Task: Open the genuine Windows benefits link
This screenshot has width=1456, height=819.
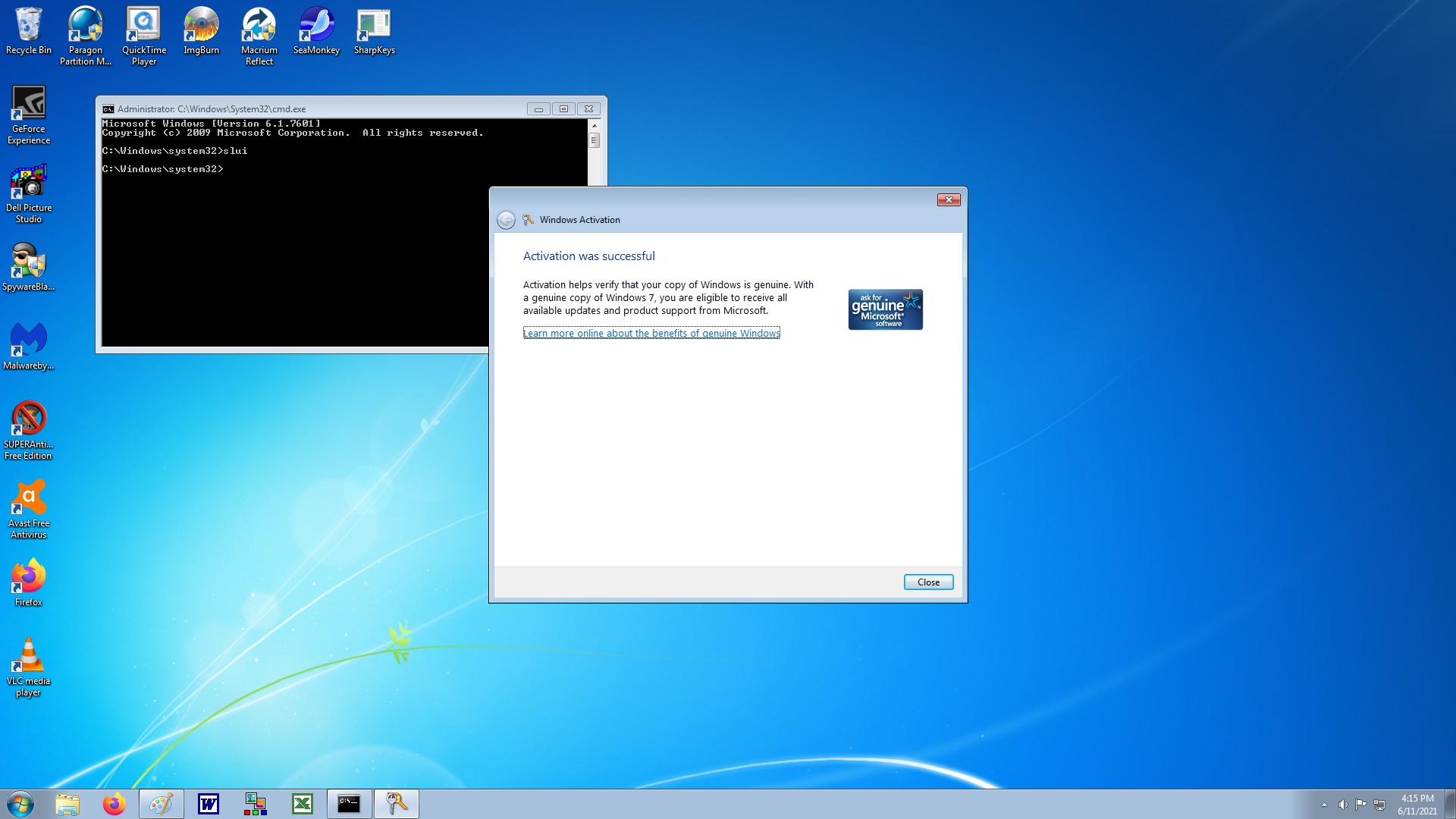Action: (651, 333)
